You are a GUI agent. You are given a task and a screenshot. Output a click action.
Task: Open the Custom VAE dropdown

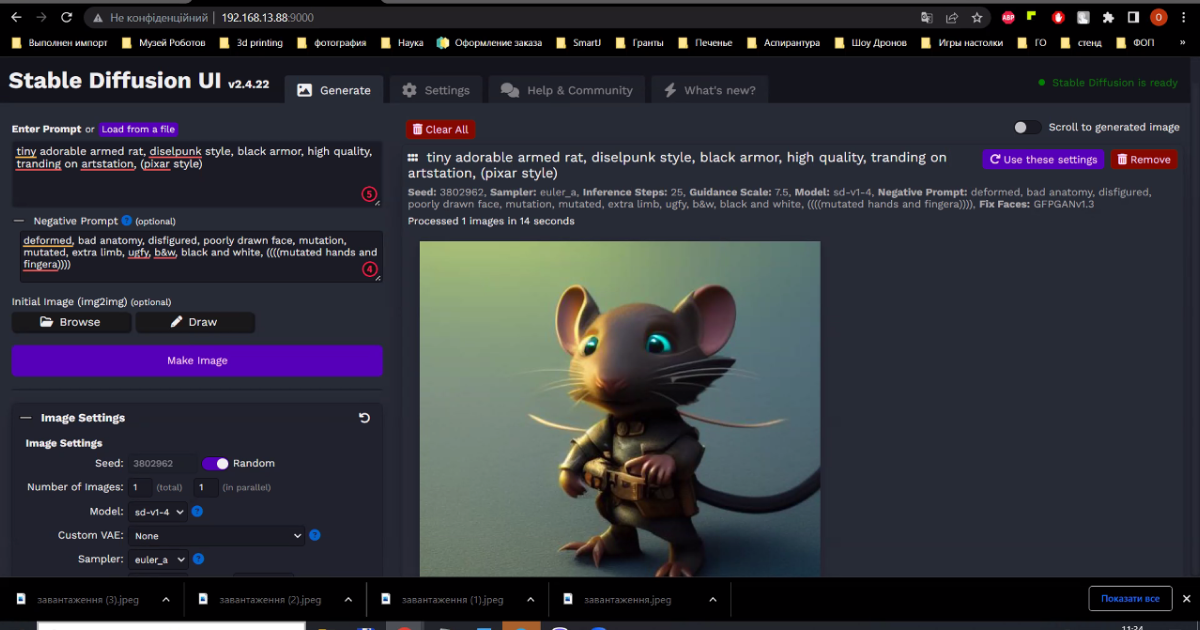tap(217, 536)
